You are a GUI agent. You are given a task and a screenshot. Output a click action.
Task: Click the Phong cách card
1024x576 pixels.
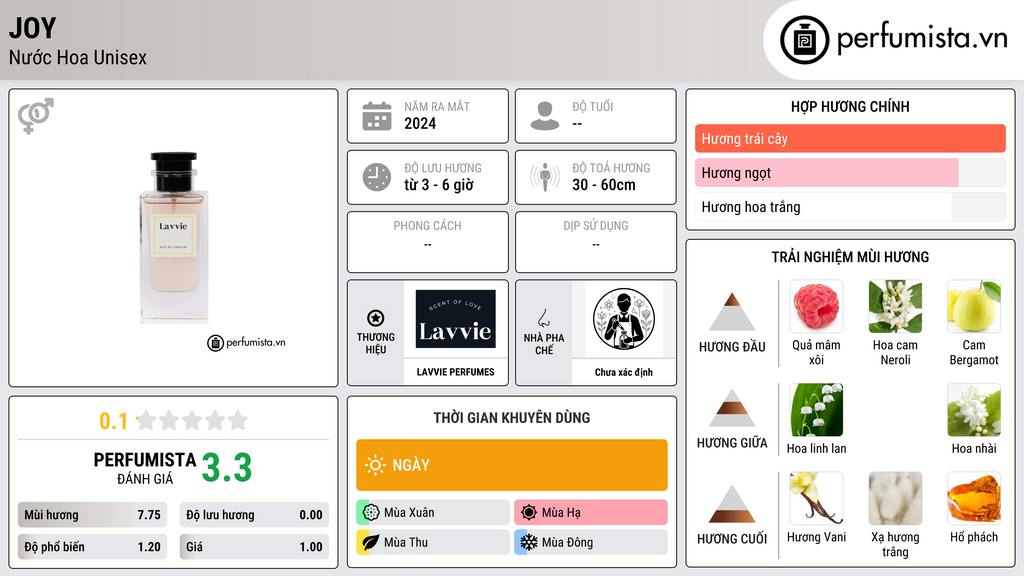pyautogui.click(x=428, y=242)
